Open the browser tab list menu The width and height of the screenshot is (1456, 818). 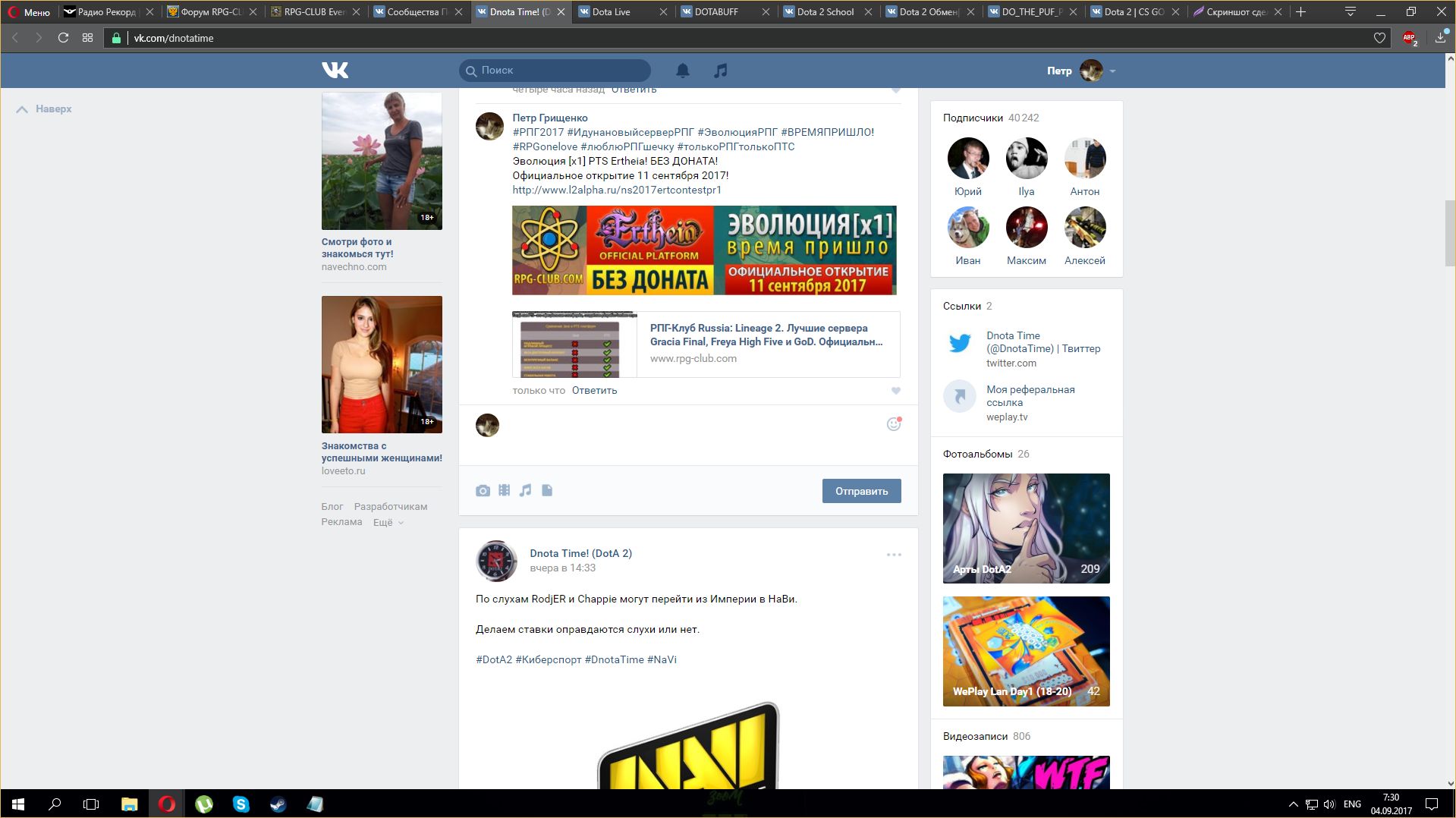[1350, 12]
